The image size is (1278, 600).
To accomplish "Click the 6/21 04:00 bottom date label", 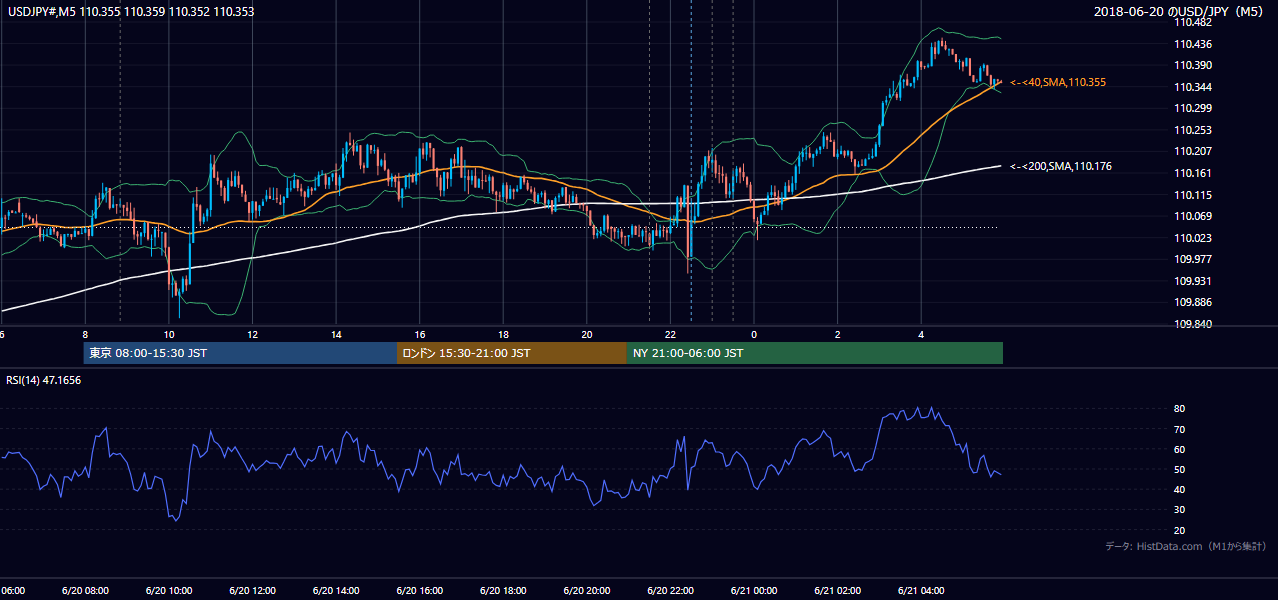I will (921, 591).
